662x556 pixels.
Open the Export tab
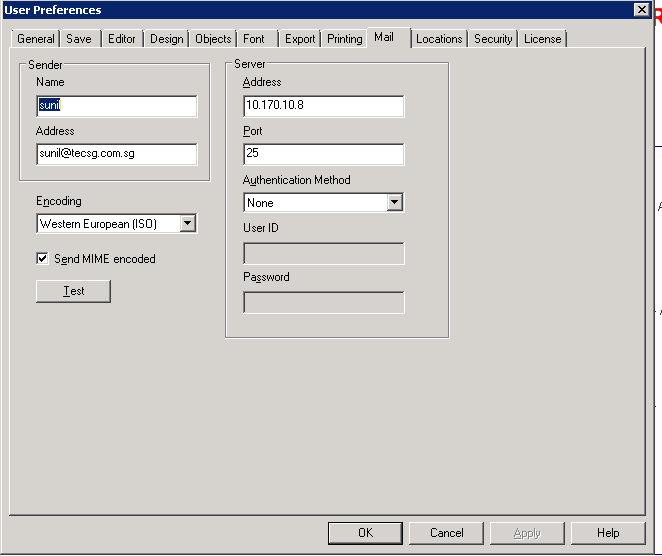coord(300,39)
